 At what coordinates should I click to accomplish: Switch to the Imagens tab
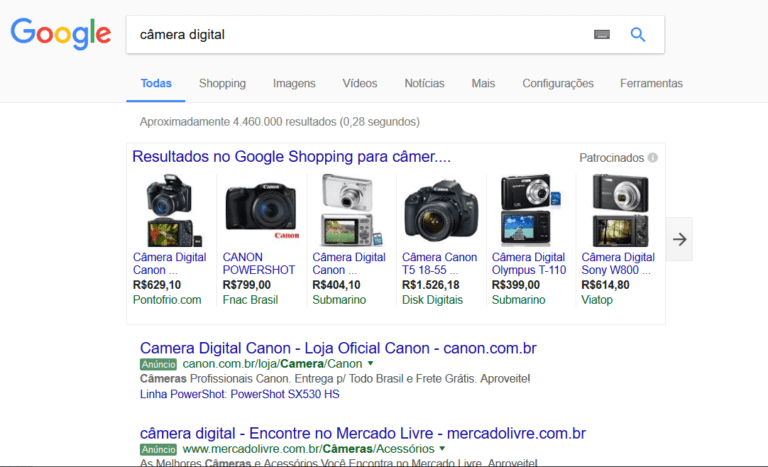click(x=294, y=83)
